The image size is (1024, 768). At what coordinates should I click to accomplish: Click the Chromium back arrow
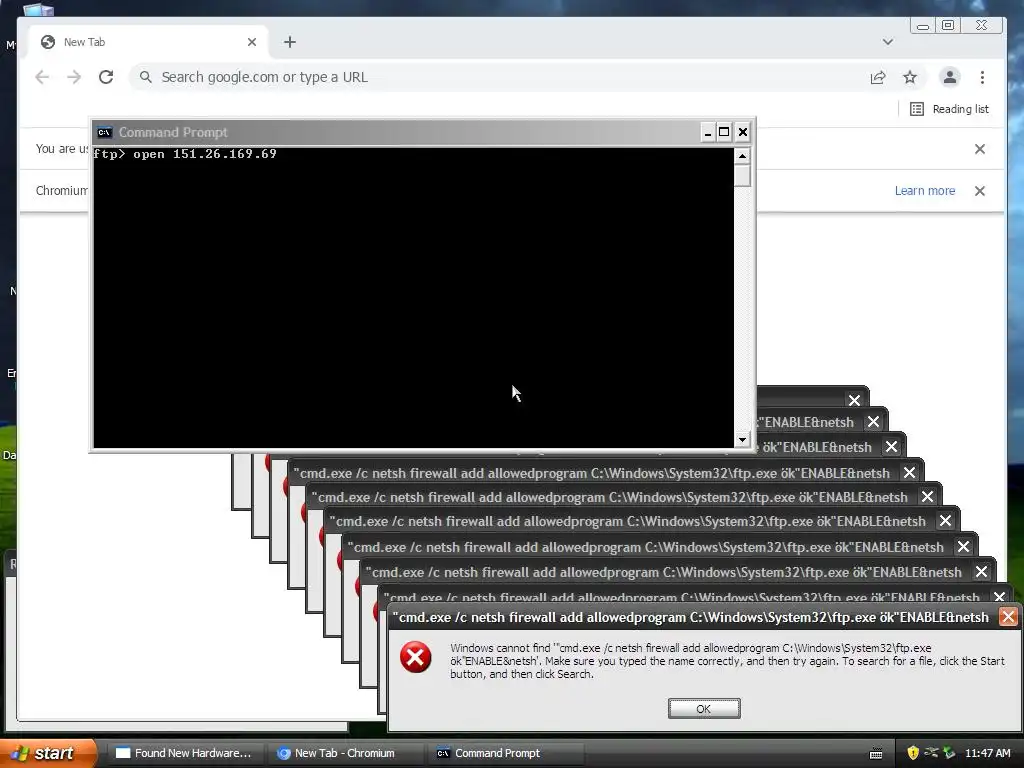coord(42,77)
